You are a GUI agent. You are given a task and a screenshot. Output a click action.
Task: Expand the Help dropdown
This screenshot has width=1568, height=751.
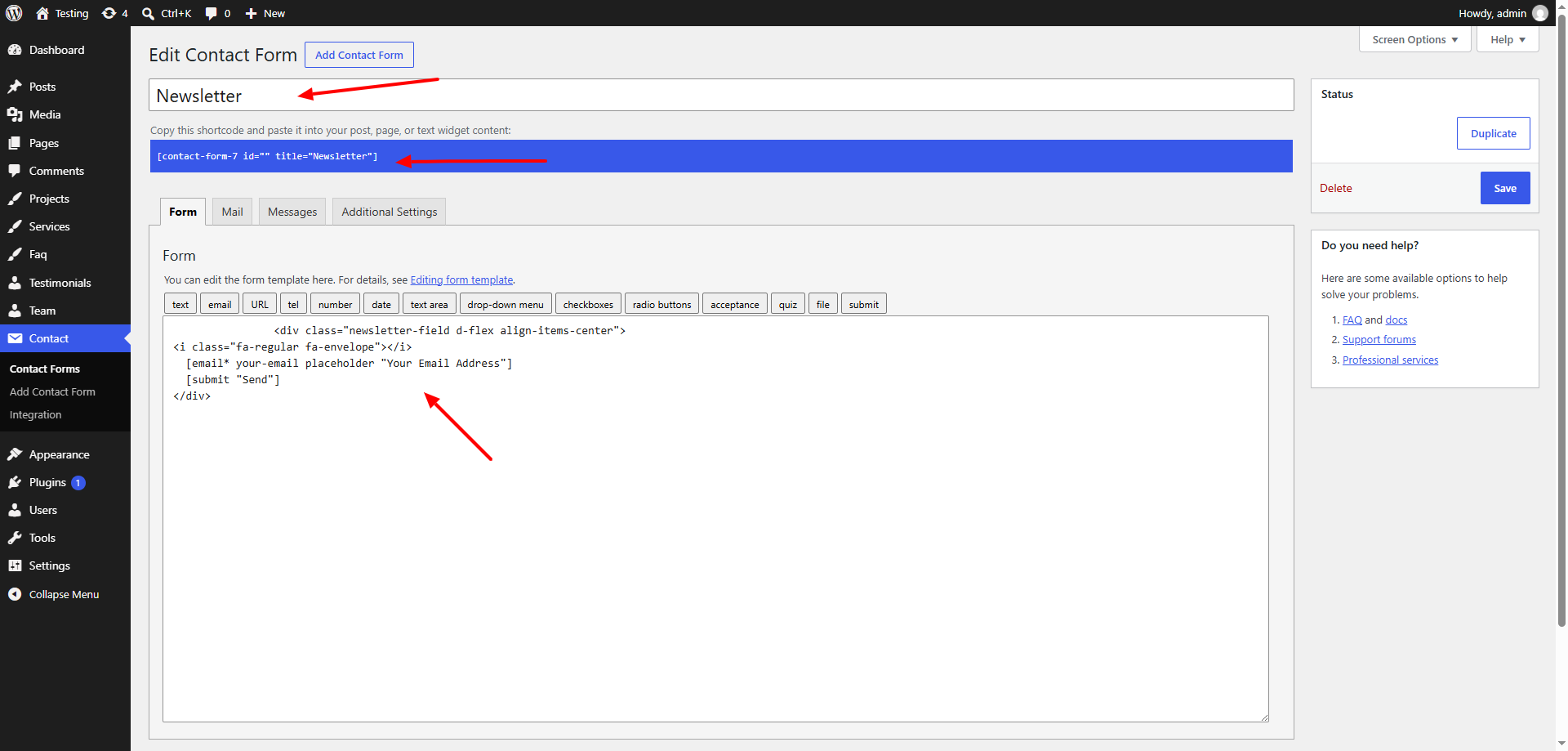pos(1508,39)
